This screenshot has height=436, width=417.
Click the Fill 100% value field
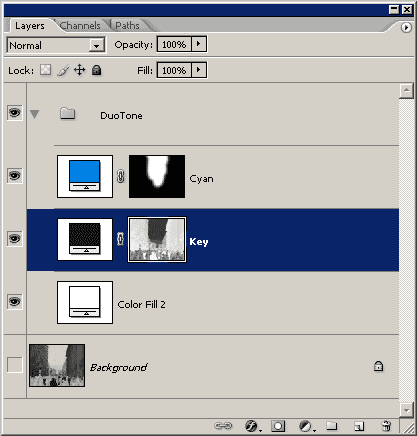point(174,70)
